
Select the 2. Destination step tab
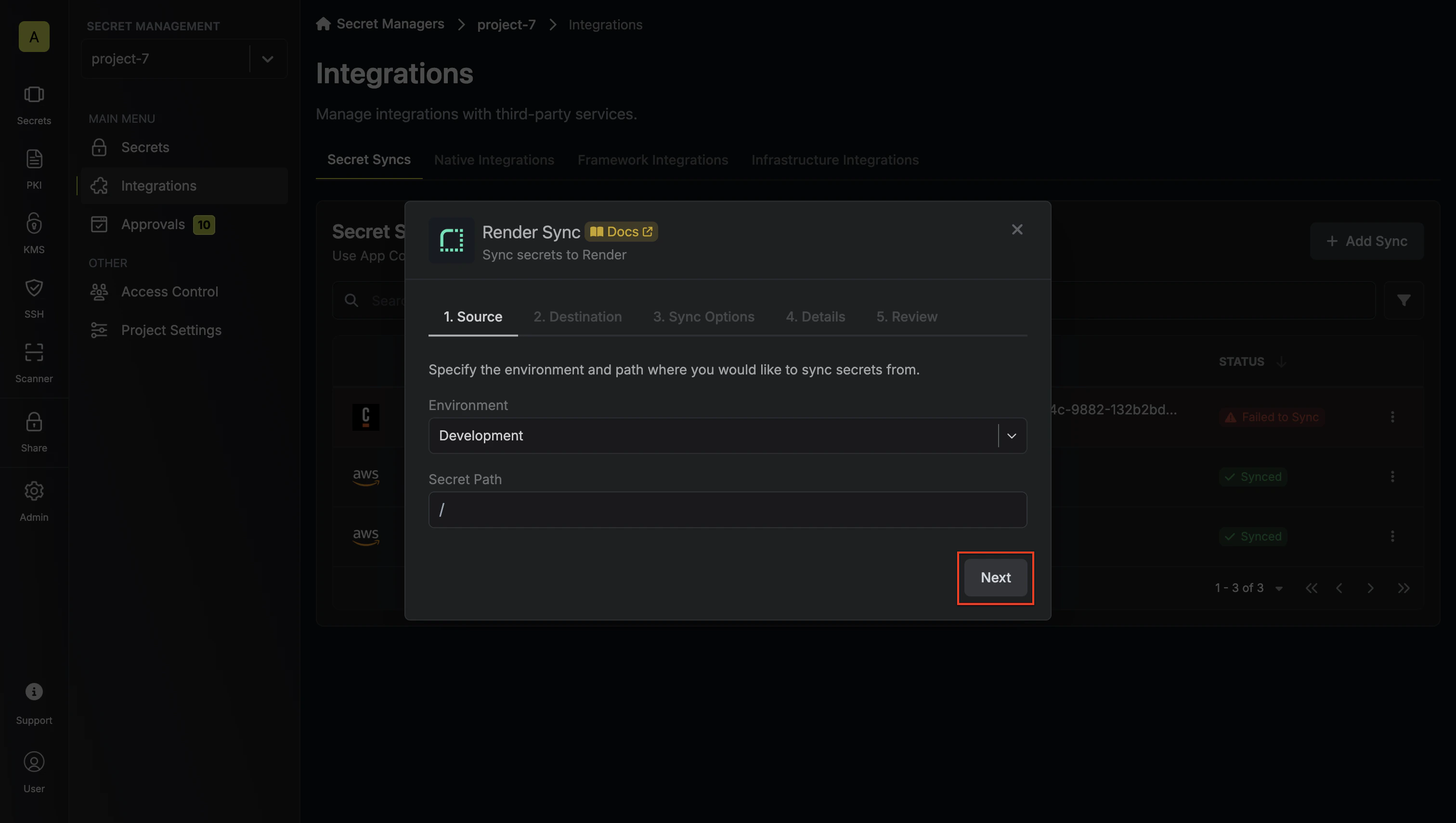577,317
